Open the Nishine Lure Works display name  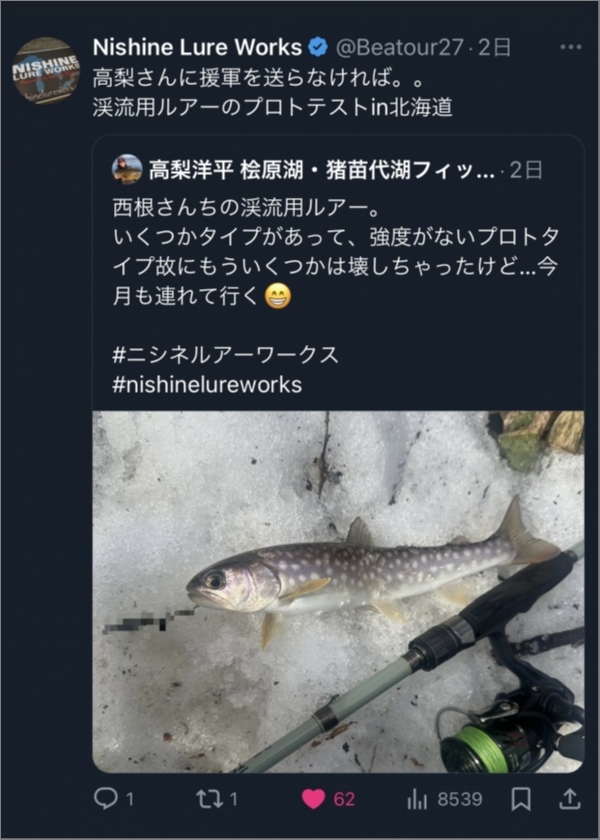pyautogui.click(x=196, y=47)
